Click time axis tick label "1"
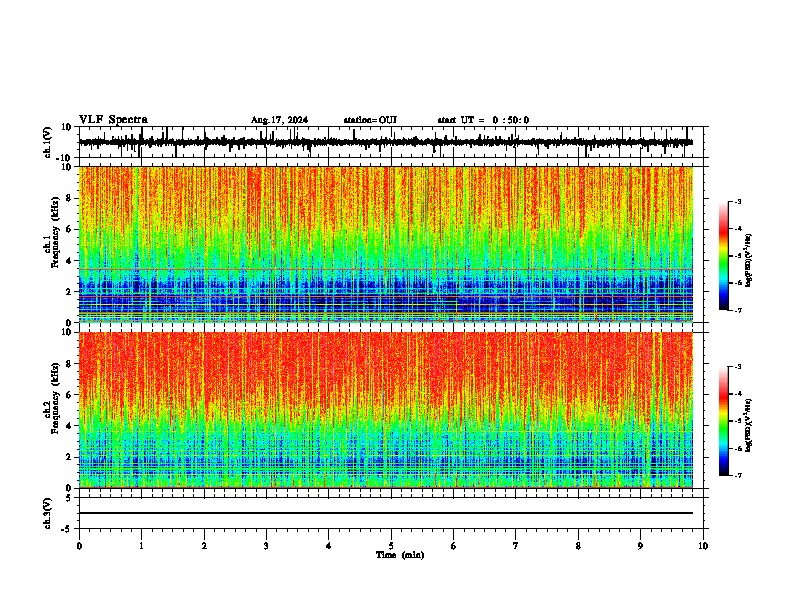Viewport: 792px width, 612px height. [141, 546]
